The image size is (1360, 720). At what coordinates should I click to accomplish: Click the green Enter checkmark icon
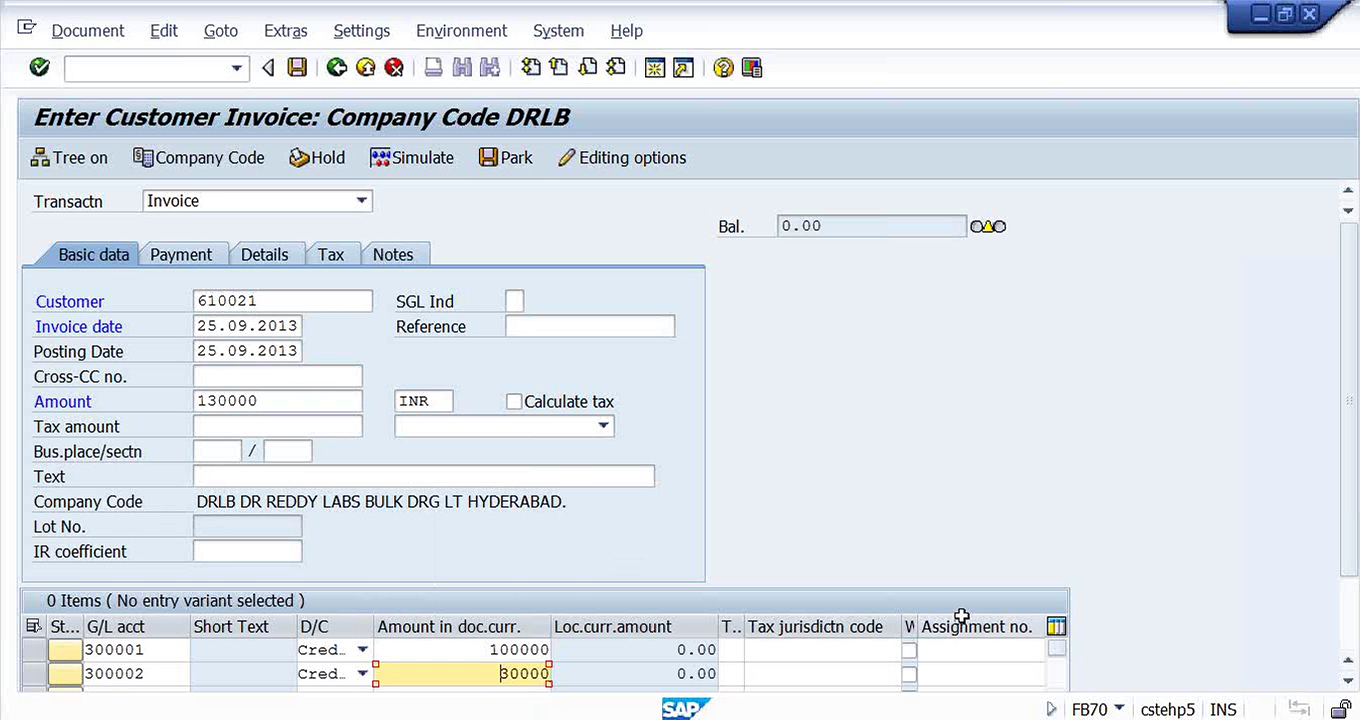[x=39, y=68]
